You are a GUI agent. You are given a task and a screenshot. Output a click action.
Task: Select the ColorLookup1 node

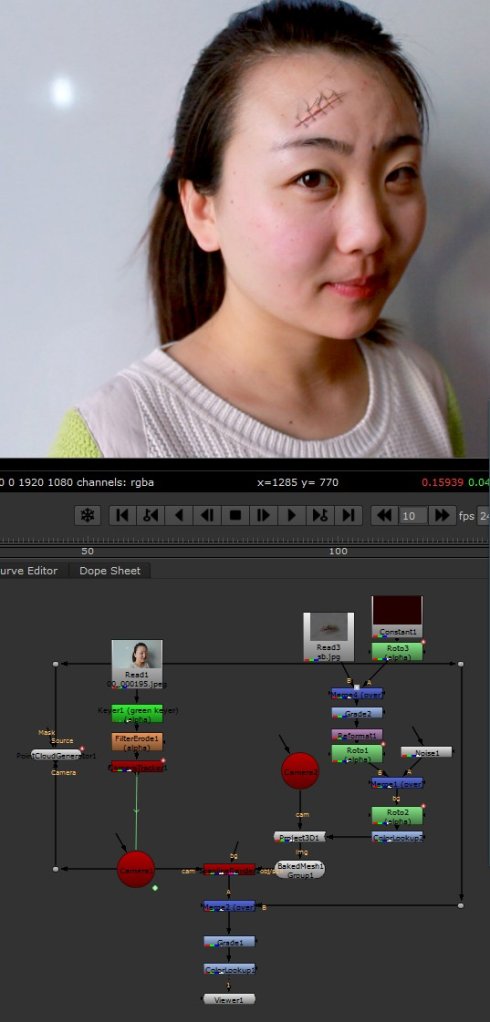tap(229, 969)
